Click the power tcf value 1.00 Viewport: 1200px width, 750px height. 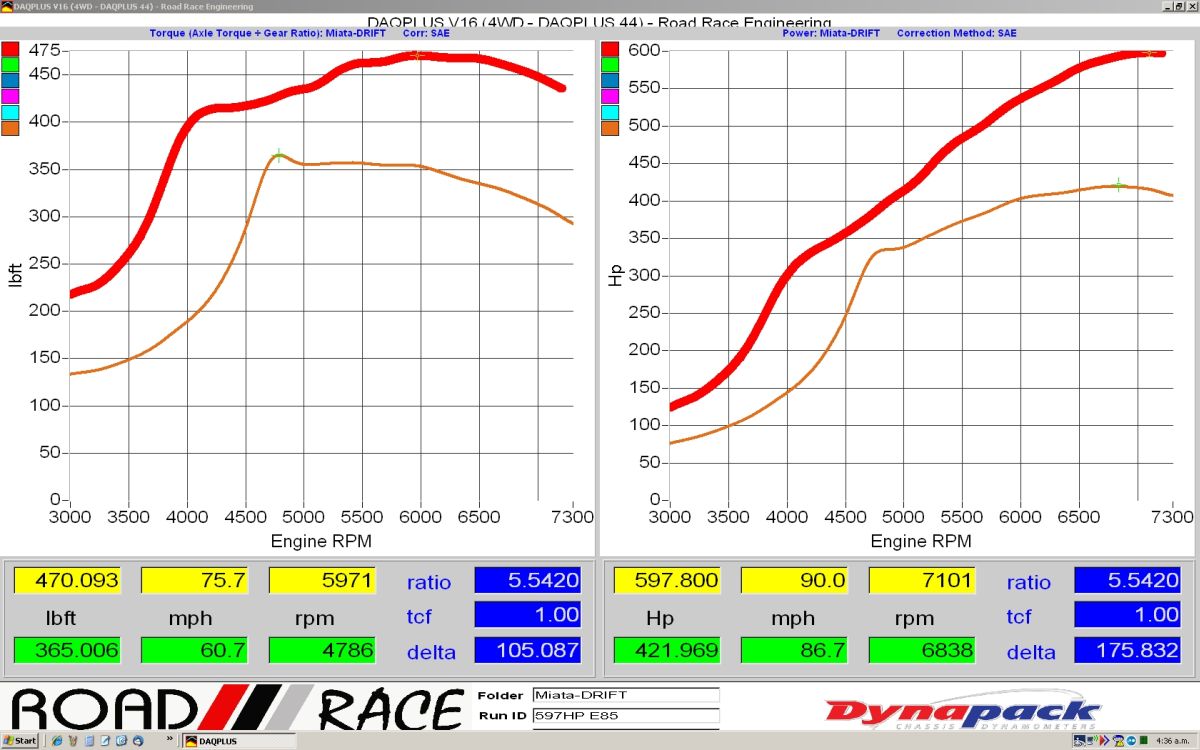[x=1127, y=615]
